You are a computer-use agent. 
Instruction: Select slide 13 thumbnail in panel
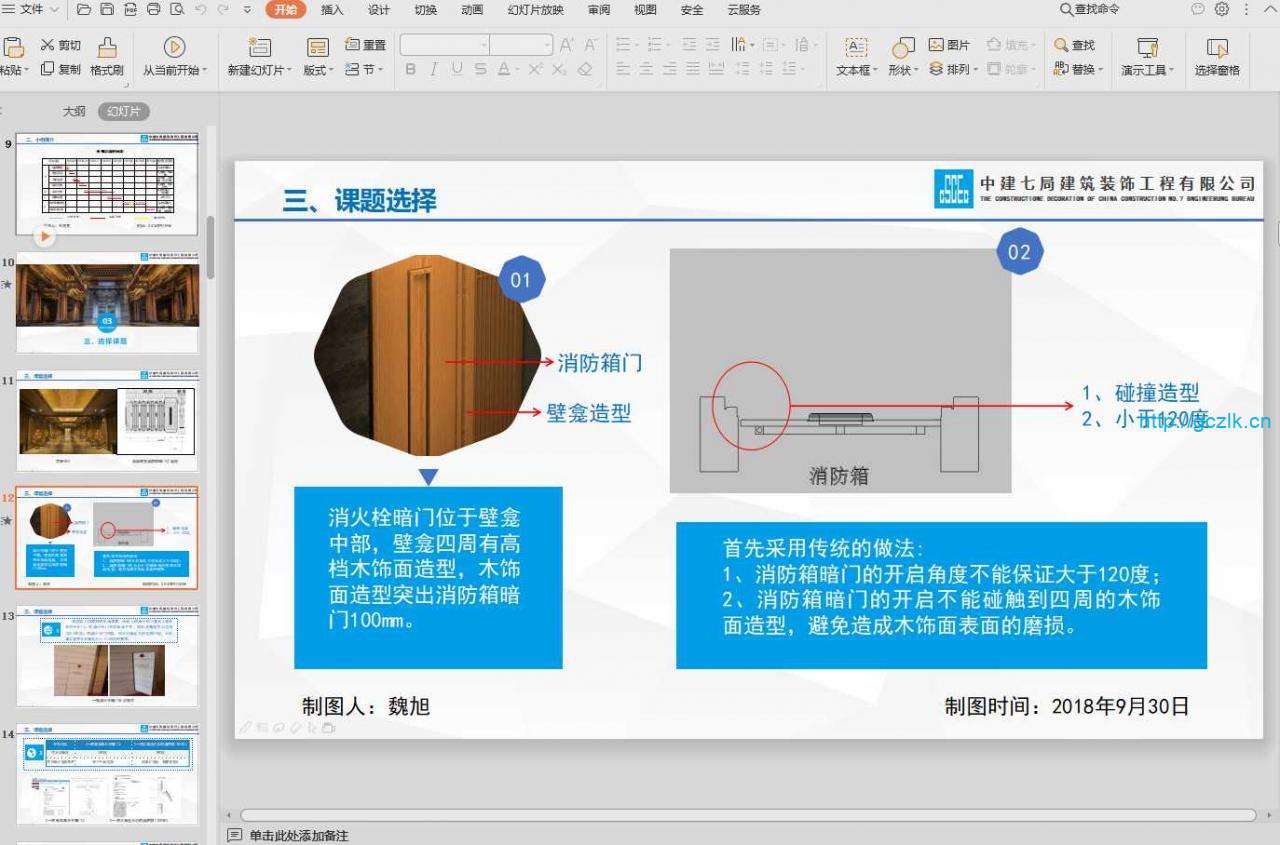[108, 654]
